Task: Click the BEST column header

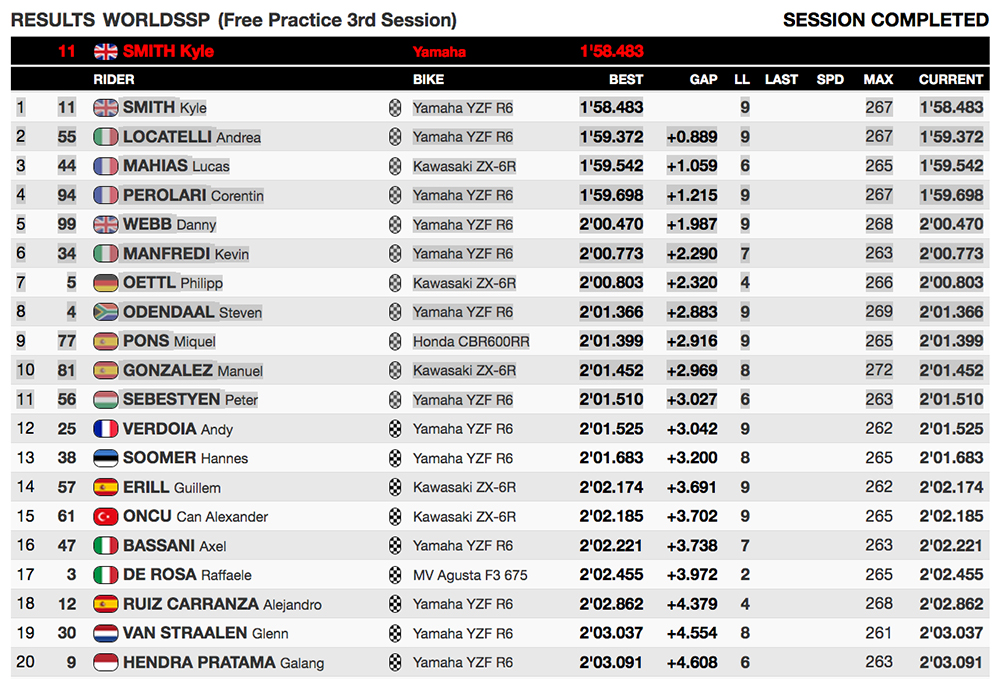Action: pos(626,79)
